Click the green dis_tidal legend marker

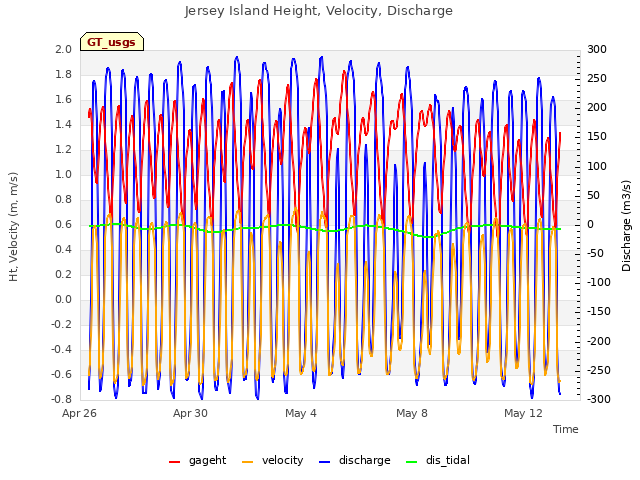[x=411, y=462]
